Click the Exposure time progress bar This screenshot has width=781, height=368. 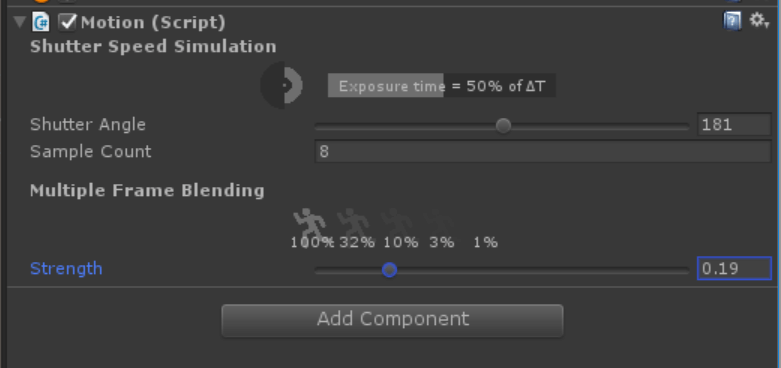pos(441,86)
